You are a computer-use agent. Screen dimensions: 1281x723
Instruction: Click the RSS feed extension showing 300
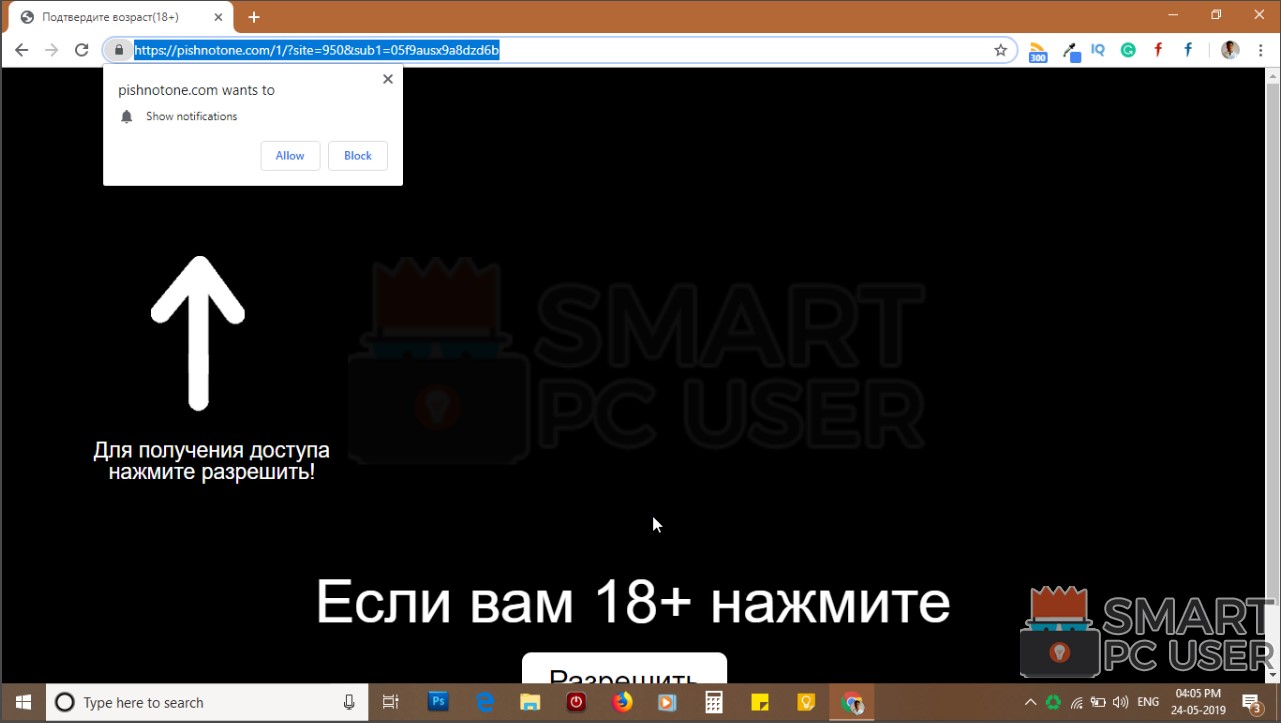[x=1037, y=49]
